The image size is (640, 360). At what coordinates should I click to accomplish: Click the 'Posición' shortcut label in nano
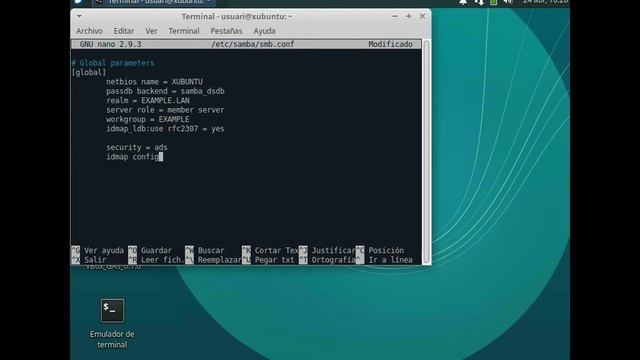386,250
